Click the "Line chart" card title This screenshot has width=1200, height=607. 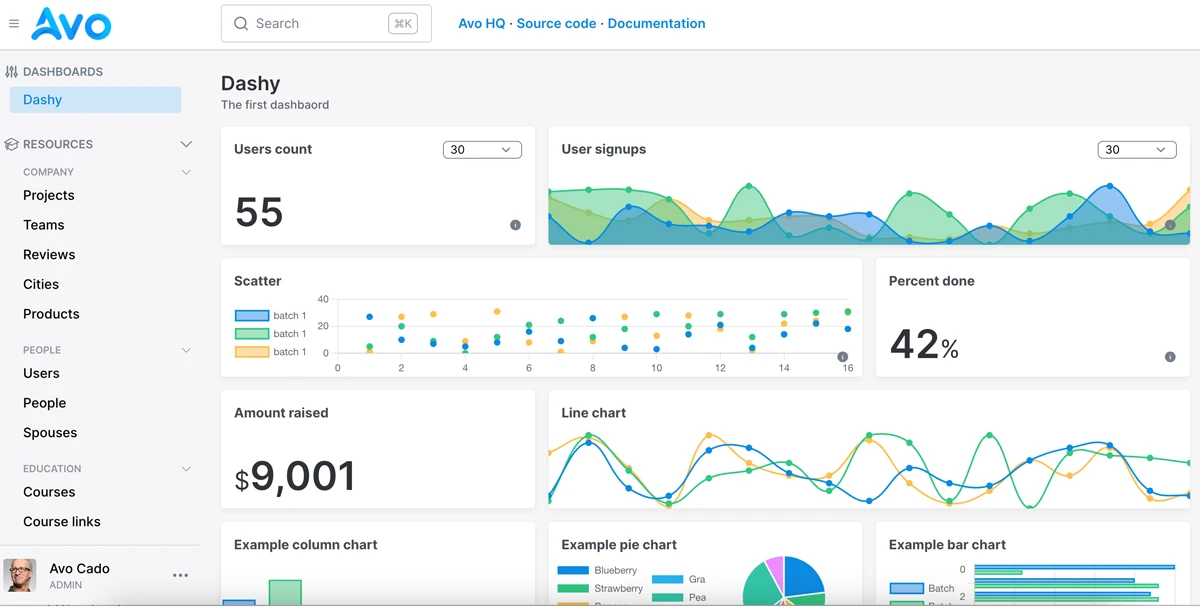point(594,413)
